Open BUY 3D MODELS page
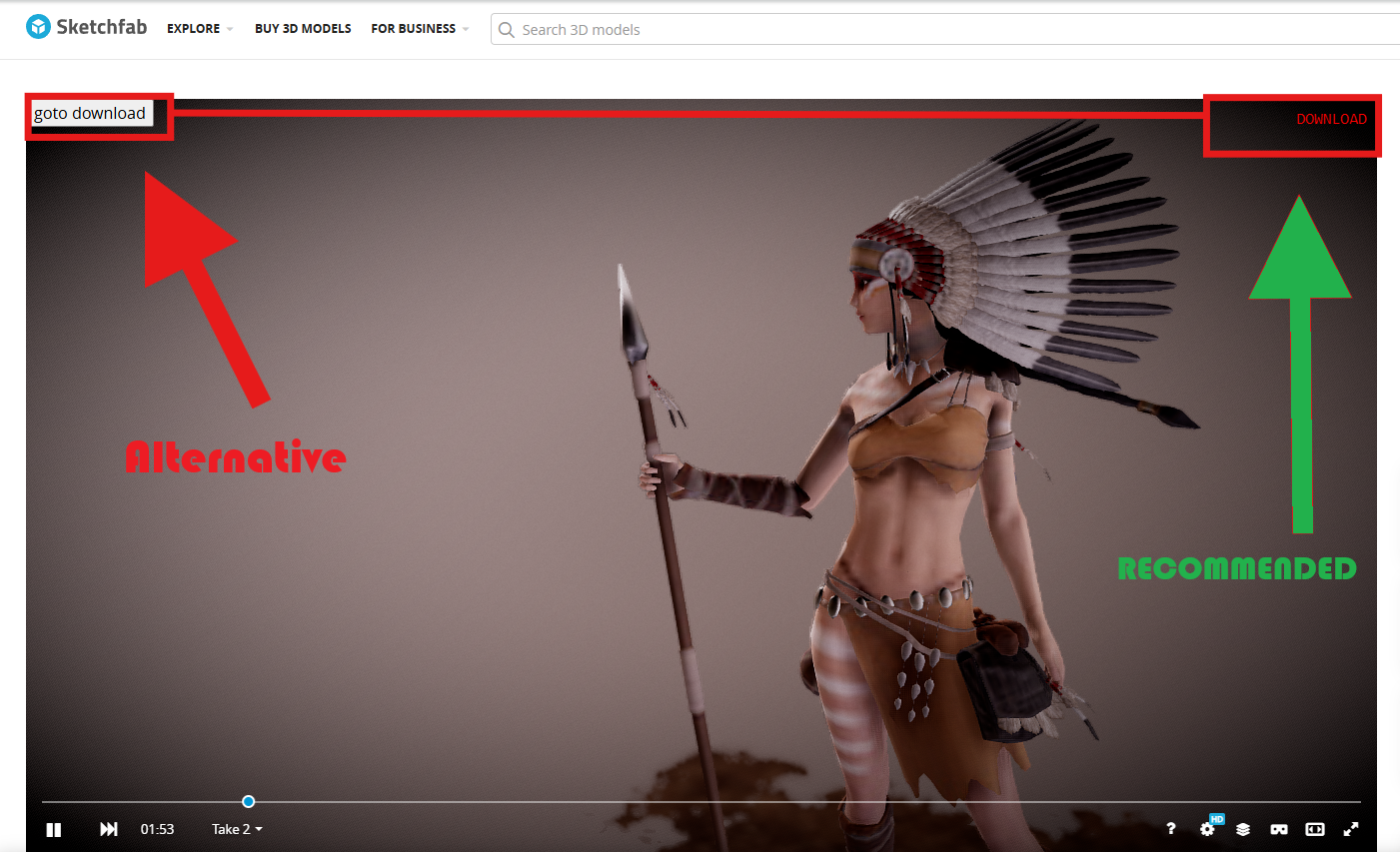1400x852 pixels. point(303,29)
